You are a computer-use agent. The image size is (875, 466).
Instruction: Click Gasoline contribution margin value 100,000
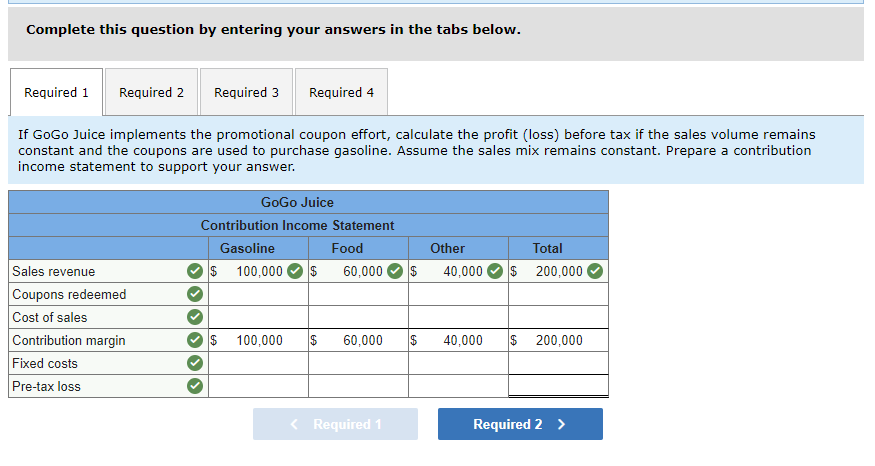(x=259, y=340)
